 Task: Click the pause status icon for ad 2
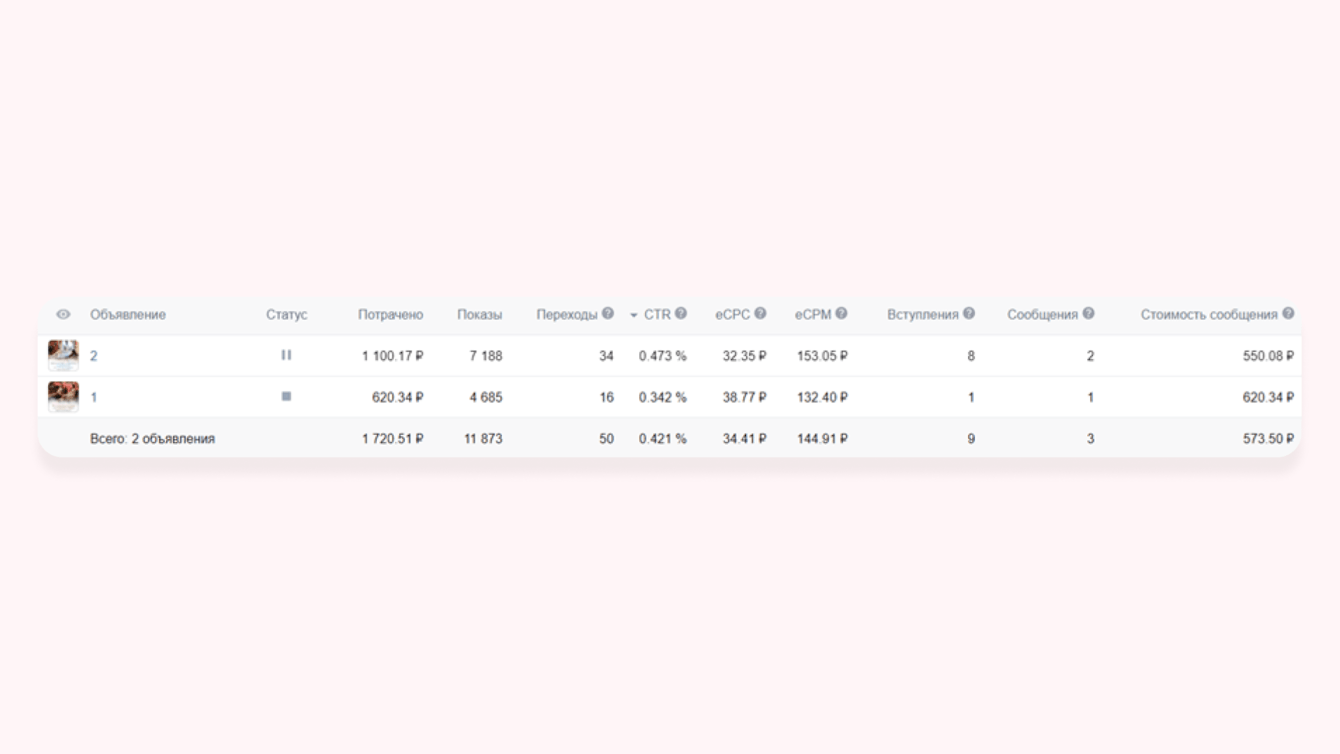(x=286, y=355)
